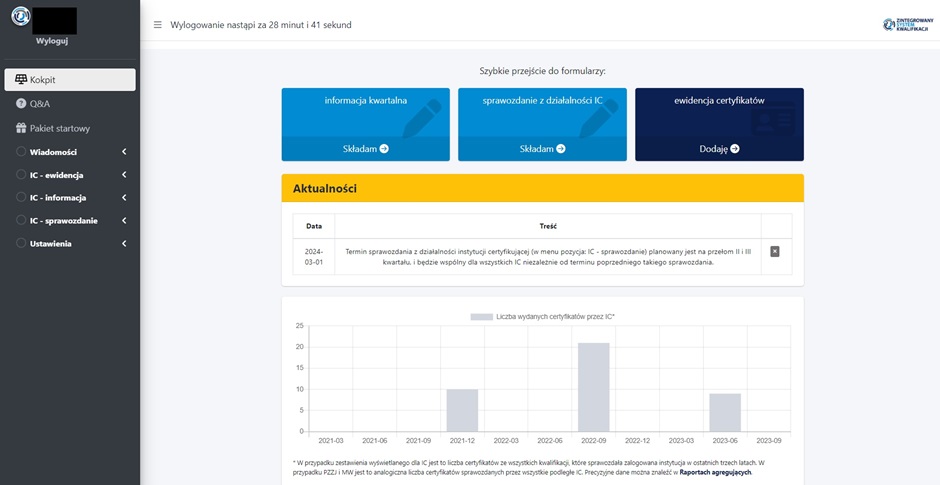
Task: Open the IC - informacja menu item
Action: (70, 198)
